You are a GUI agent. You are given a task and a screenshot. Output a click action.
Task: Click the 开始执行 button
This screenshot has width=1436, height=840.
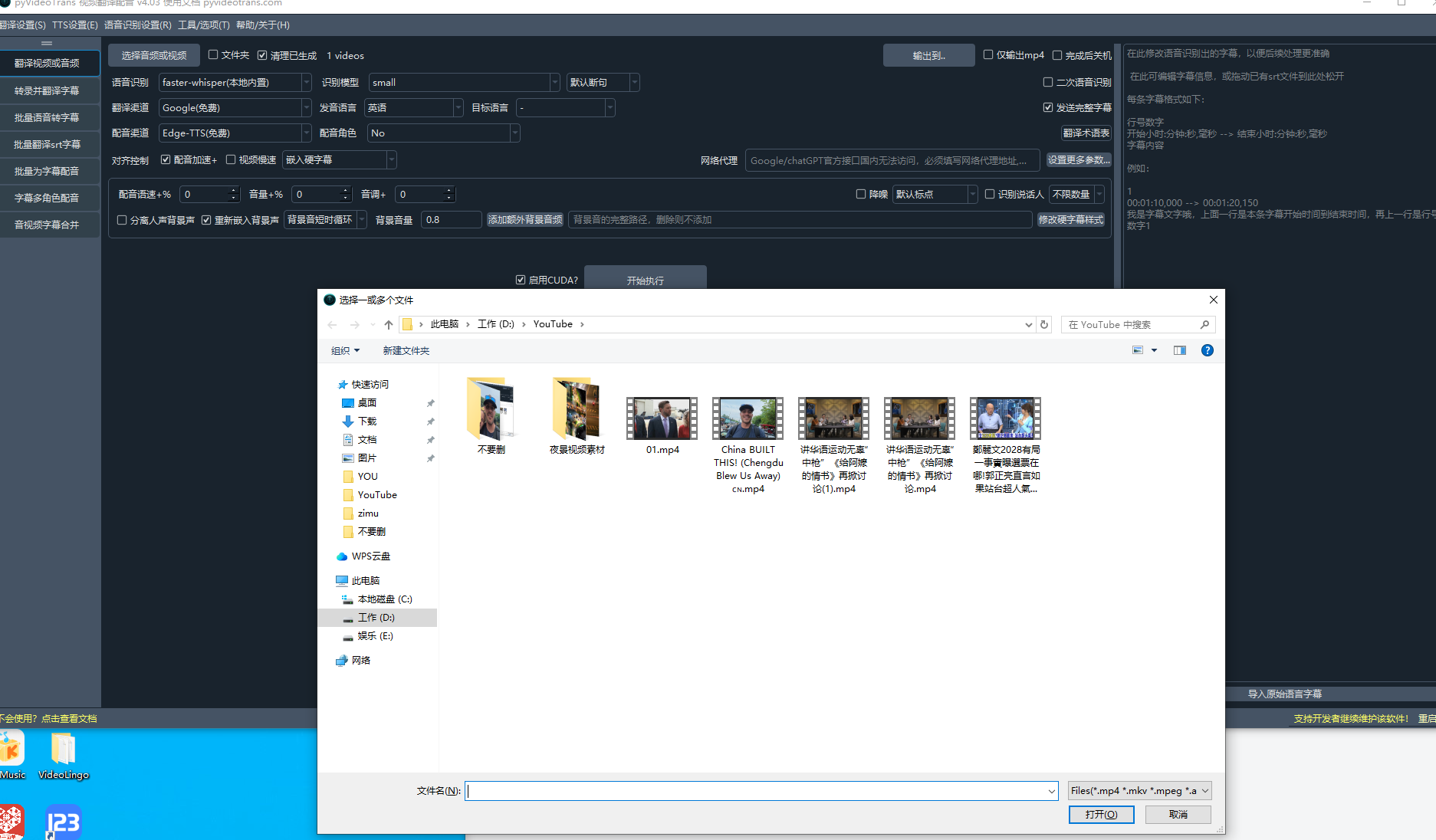(645, 280)
